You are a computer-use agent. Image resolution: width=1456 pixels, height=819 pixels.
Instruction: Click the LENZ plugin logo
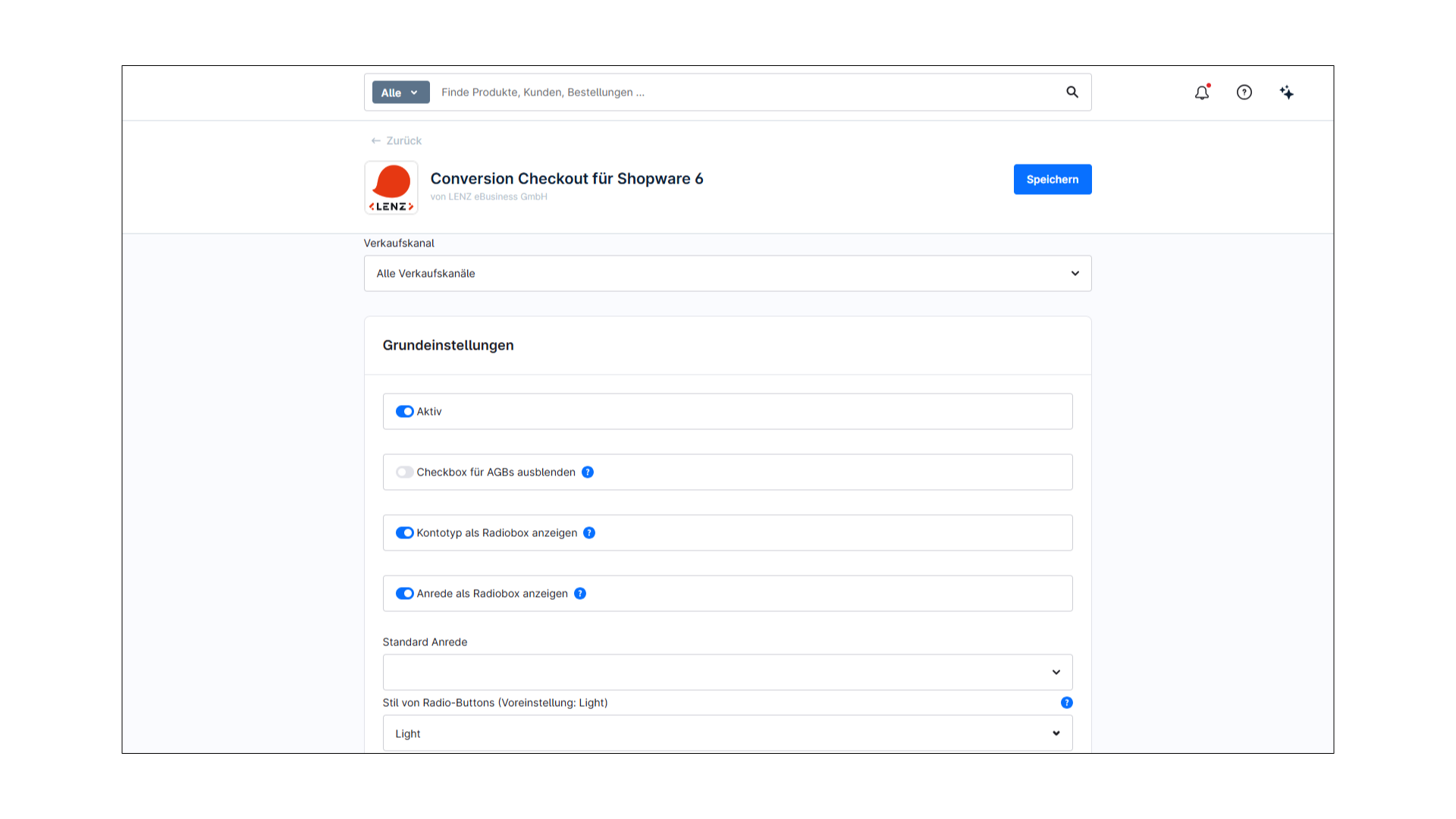coord(391,187)
